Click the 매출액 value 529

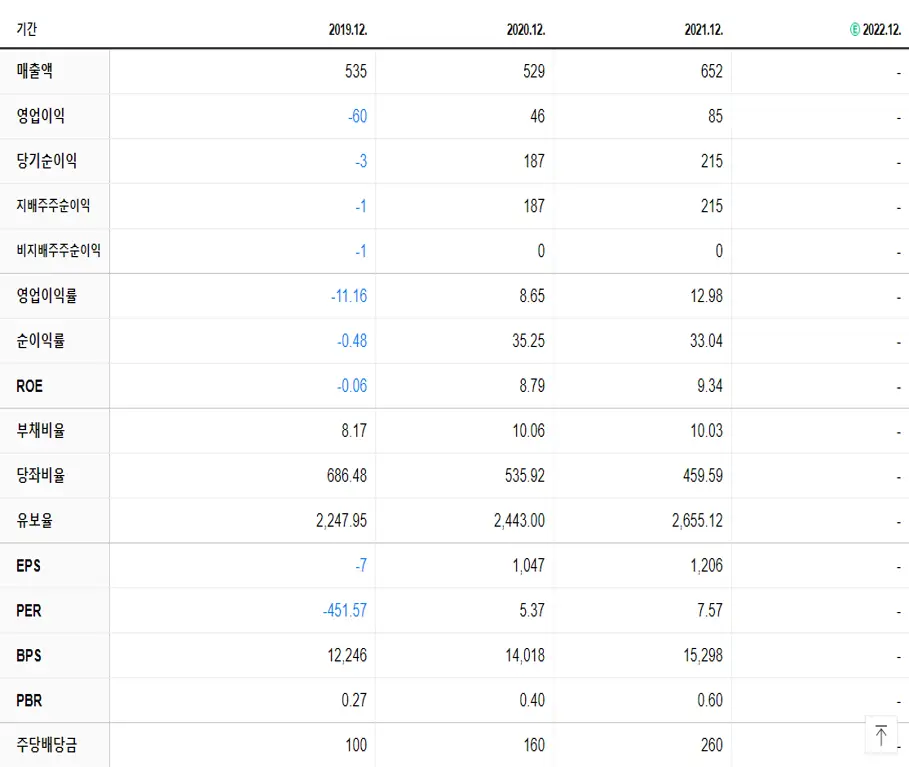tap(534, 71)
